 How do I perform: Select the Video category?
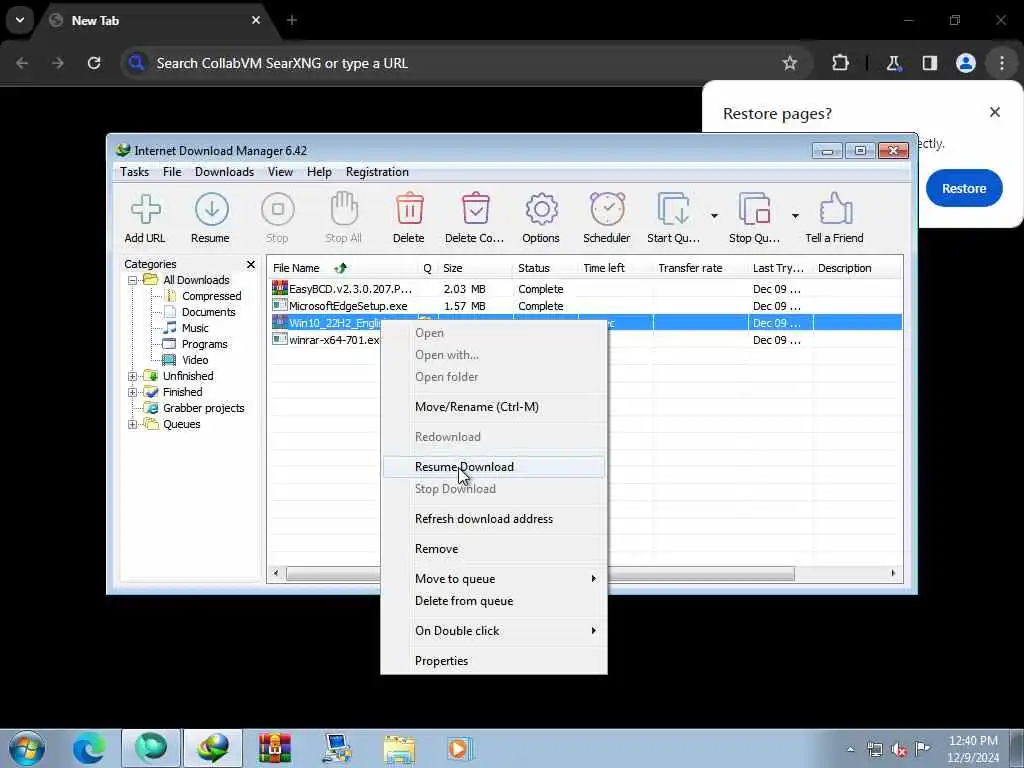click(195, 360)
